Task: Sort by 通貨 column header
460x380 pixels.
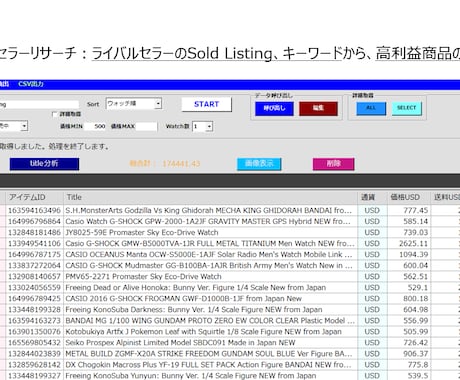Action: [372, 197]
